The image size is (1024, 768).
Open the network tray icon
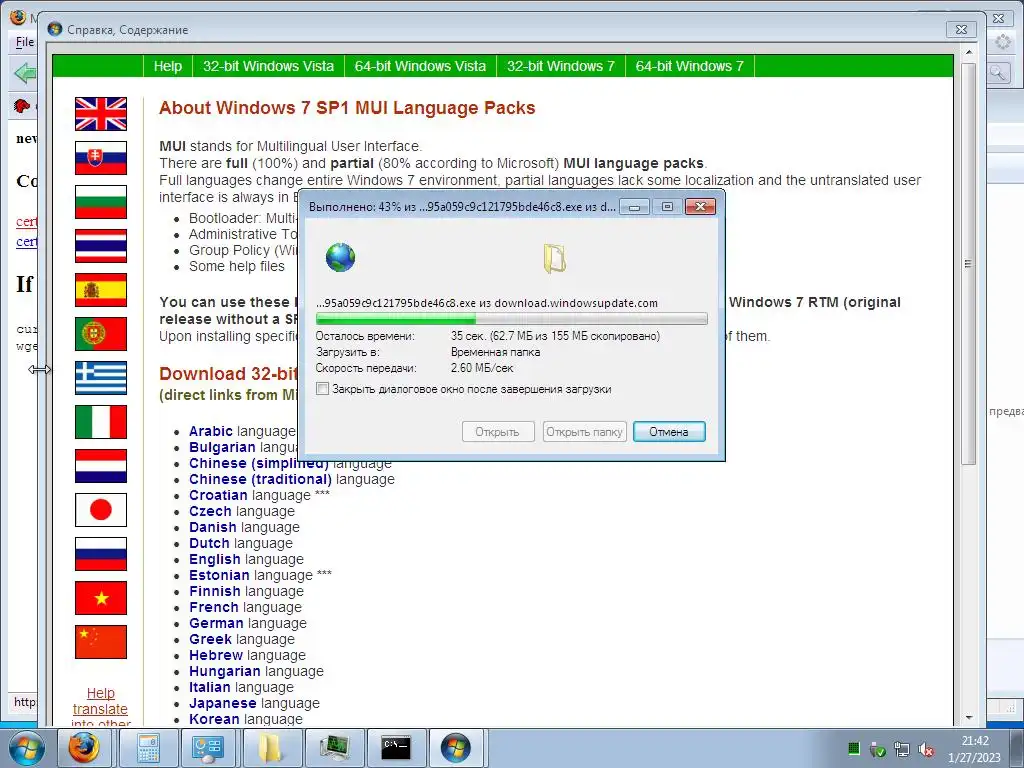[x=902, y=750]
